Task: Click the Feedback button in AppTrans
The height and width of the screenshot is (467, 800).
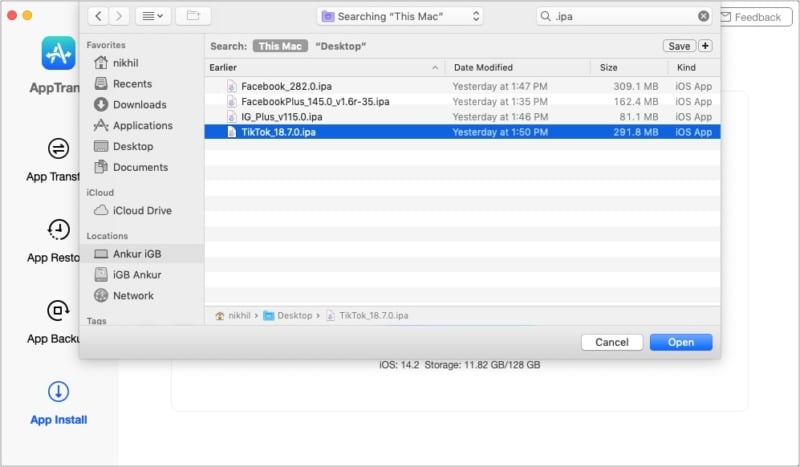Action: (x=756, y=17)
